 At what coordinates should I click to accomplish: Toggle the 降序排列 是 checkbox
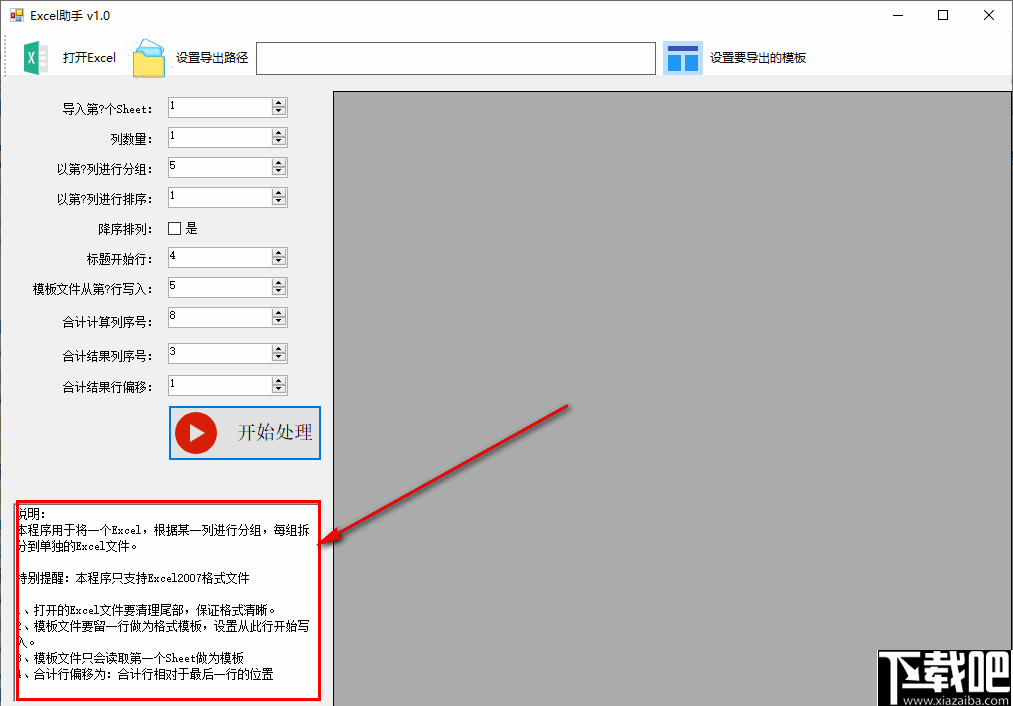click(x=174, y=228)
